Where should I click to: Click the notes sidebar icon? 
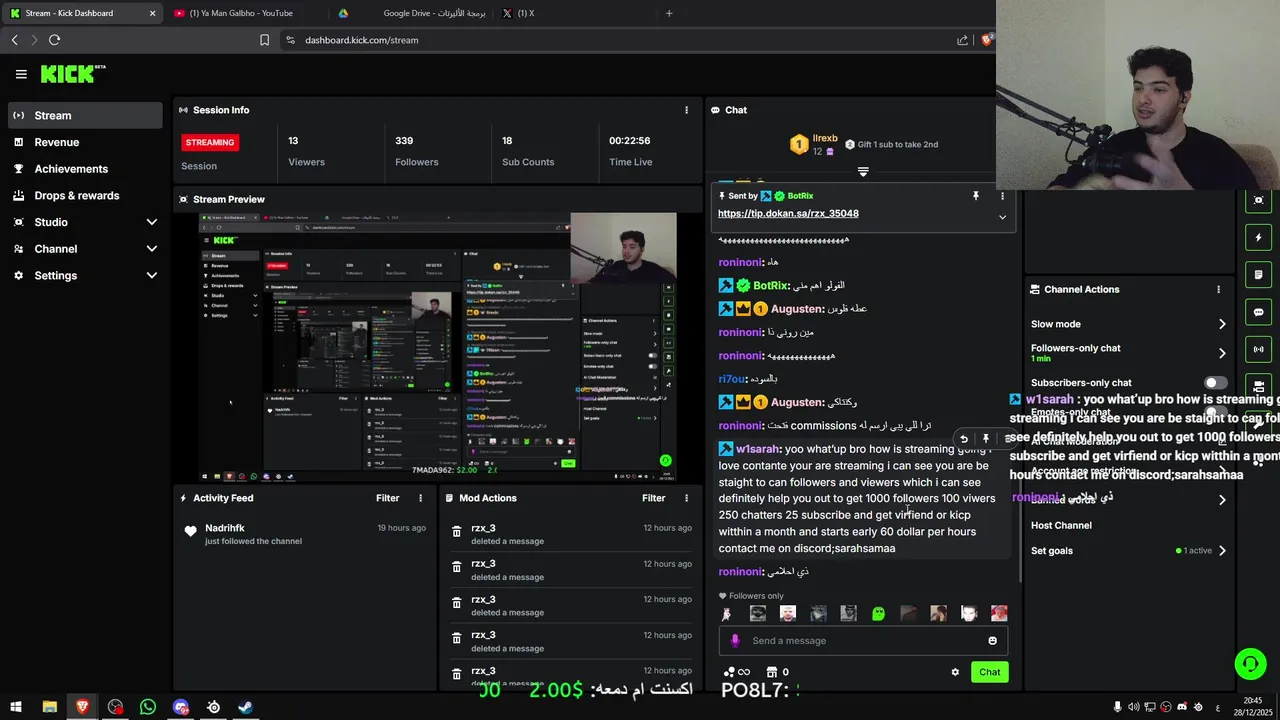point(1258,275)
